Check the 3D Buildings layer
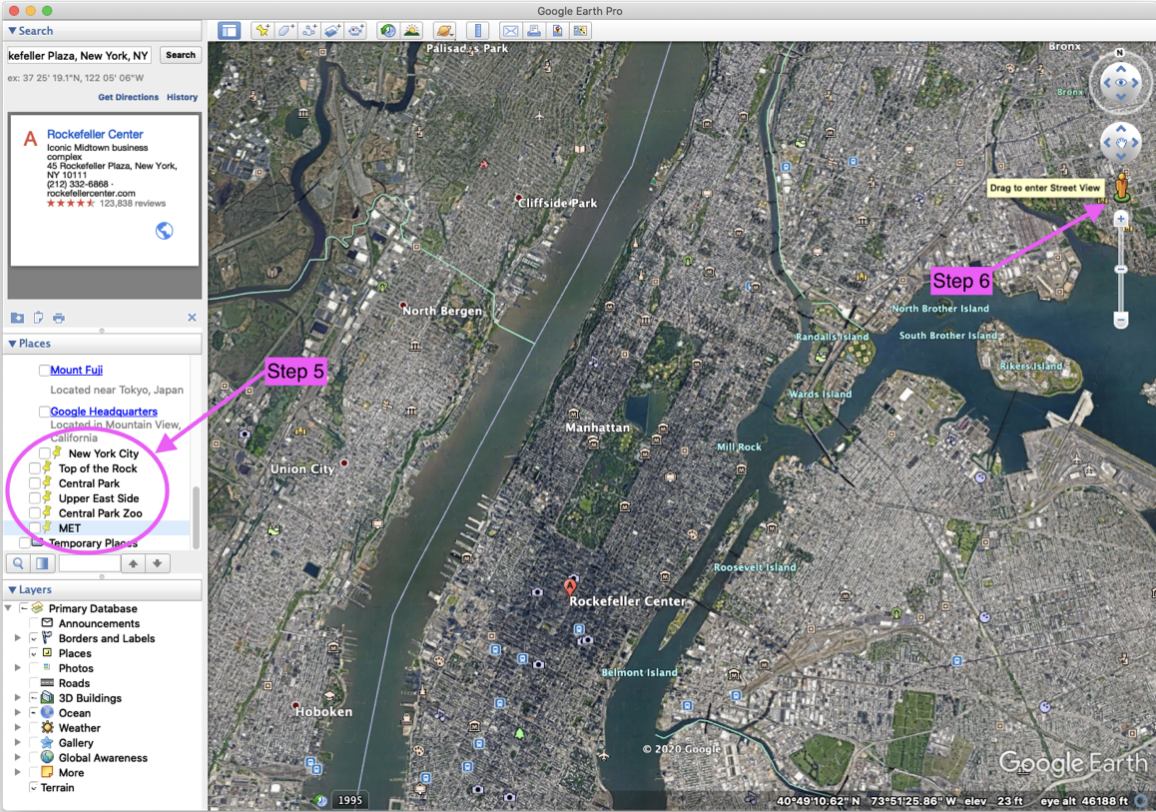Viewport: 1156px width, 812px height. 32,698
